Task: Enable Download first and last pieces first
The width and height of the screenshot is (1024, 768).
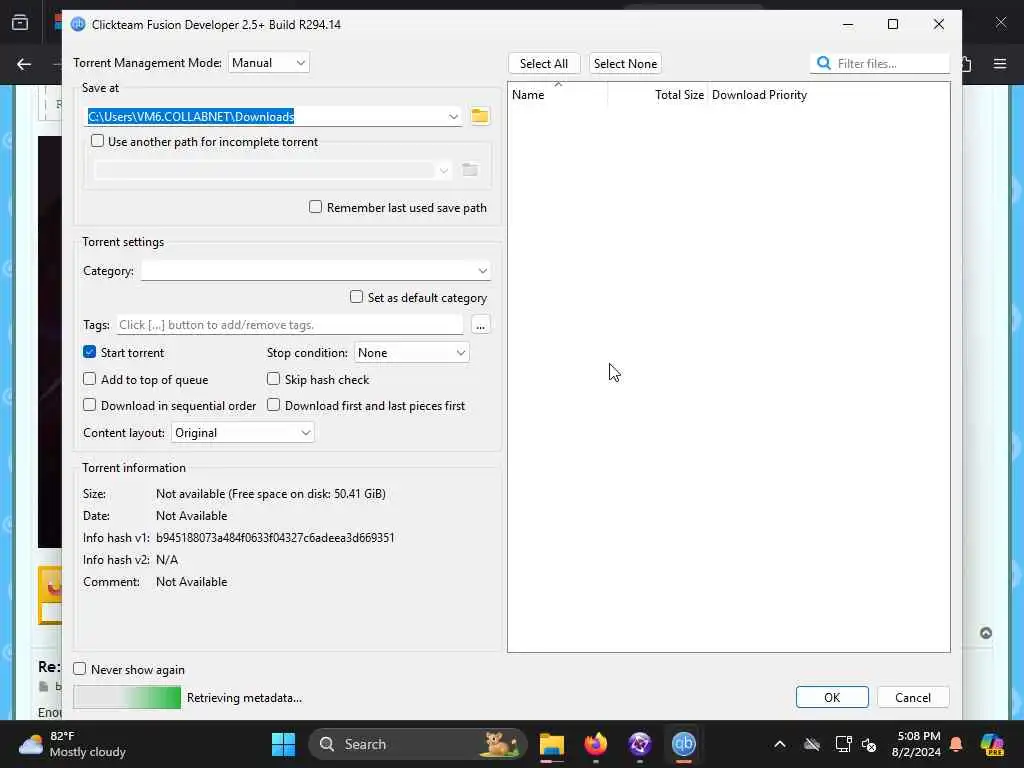Action: 274,405
